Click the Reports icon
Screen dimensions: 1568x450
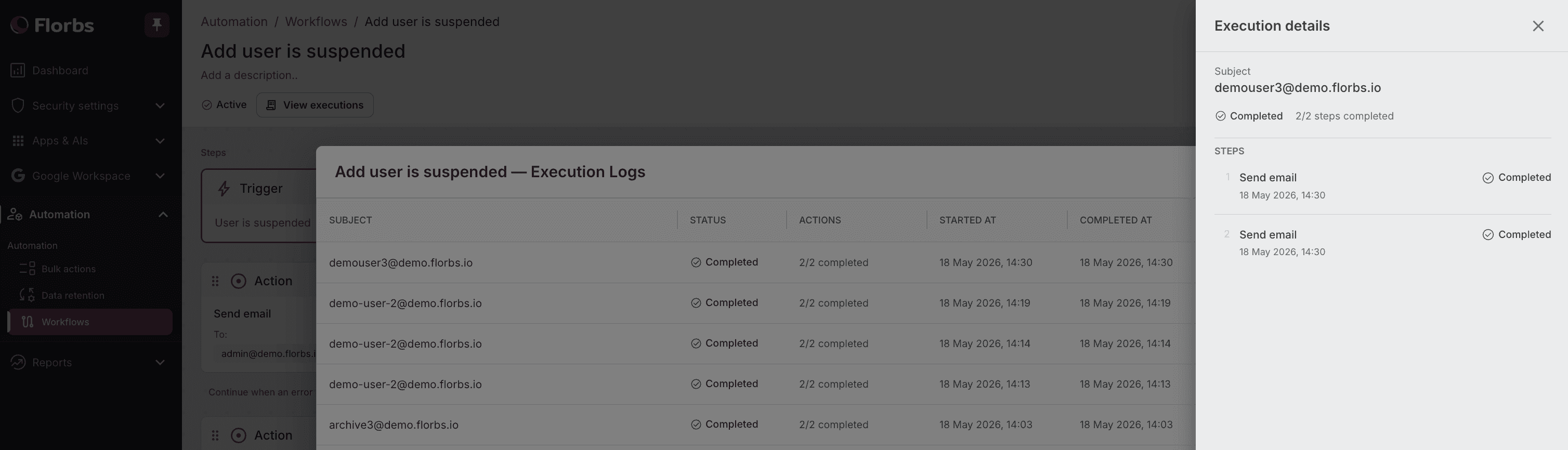(18, 362)
